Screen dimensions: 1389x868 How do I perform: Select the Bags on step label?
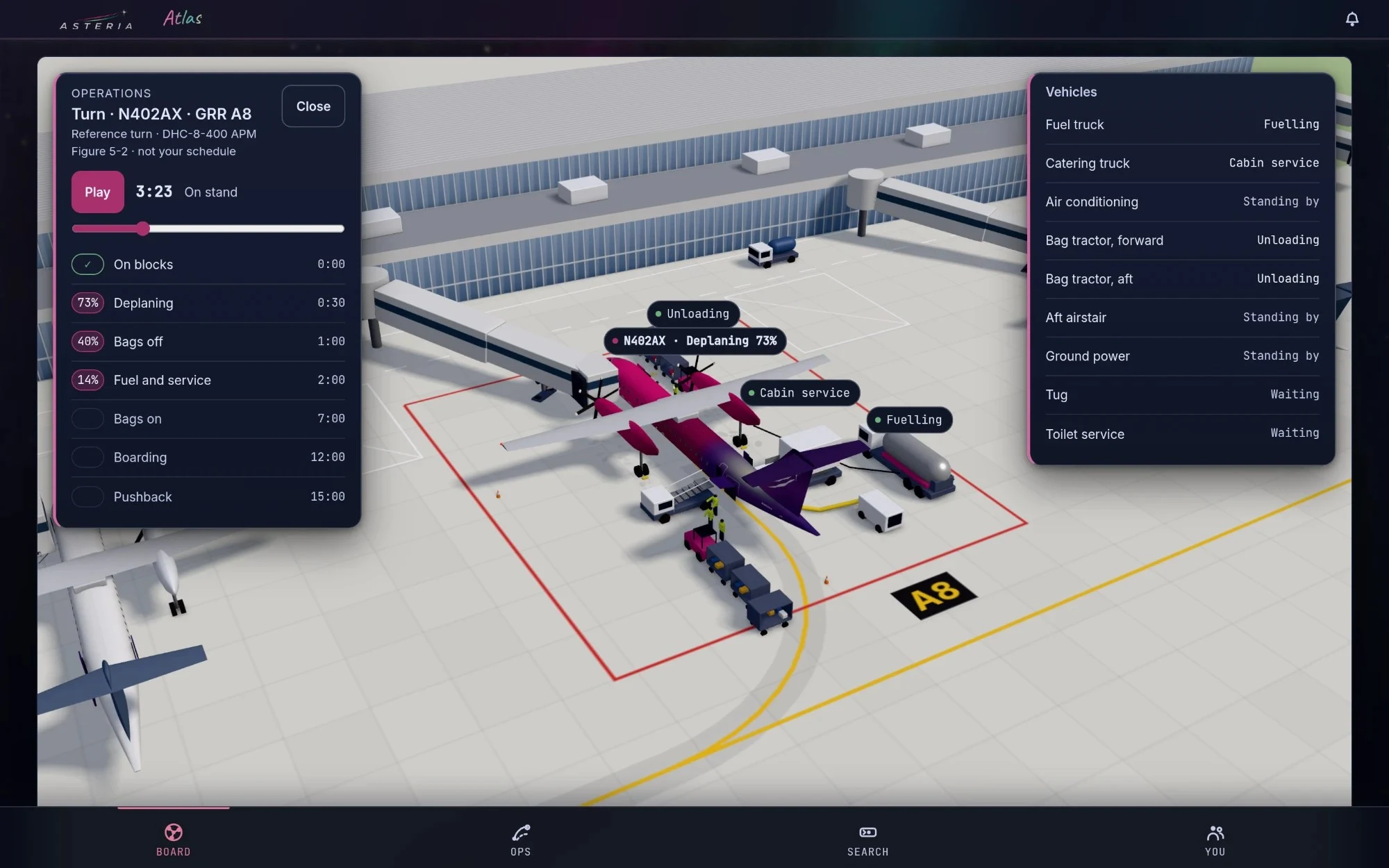[138, 419]
